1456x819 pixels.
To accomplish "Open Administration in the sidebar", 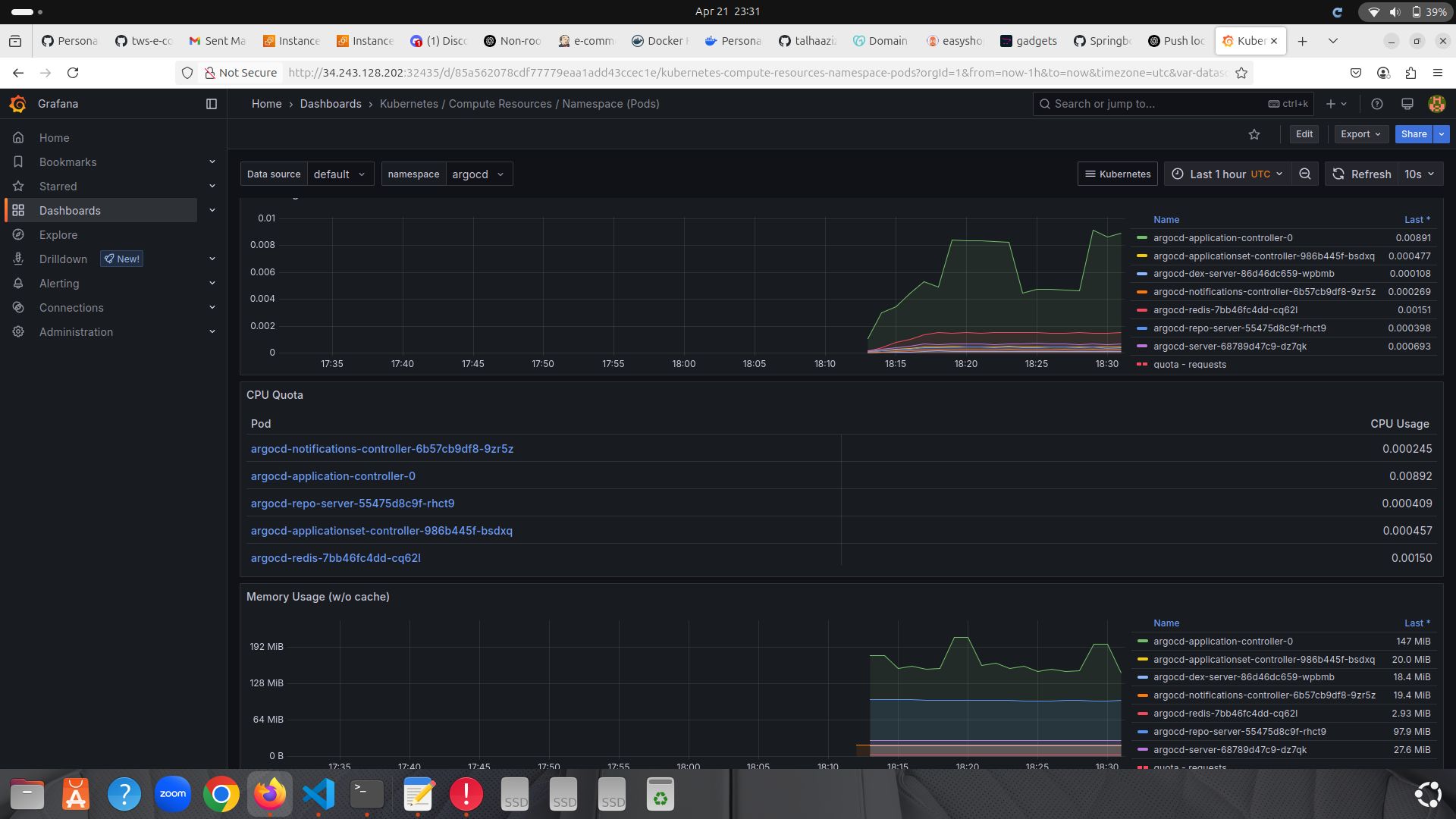I will click(76, 332).
